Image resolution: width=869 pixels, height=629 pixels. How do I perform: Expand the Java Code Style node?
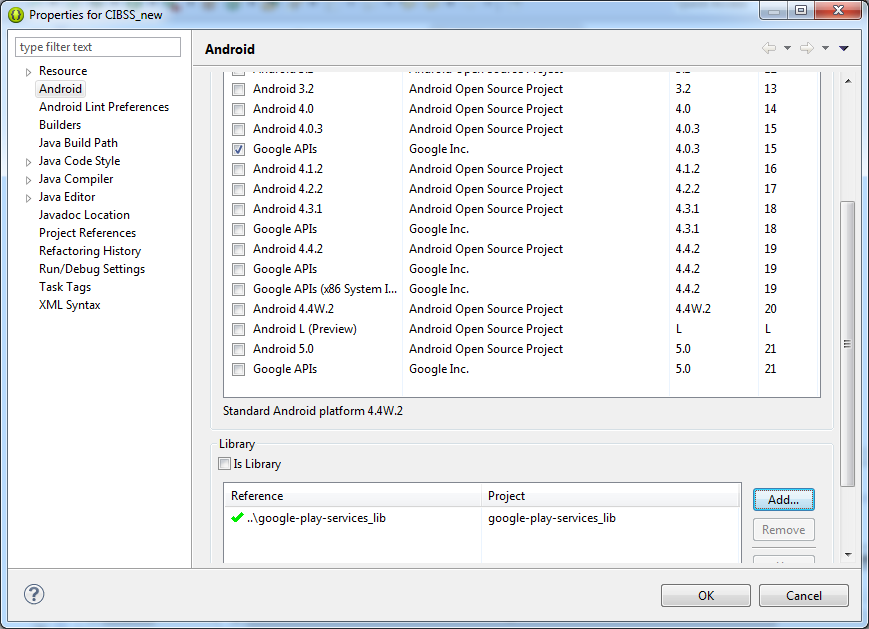(x=28, y=162)
